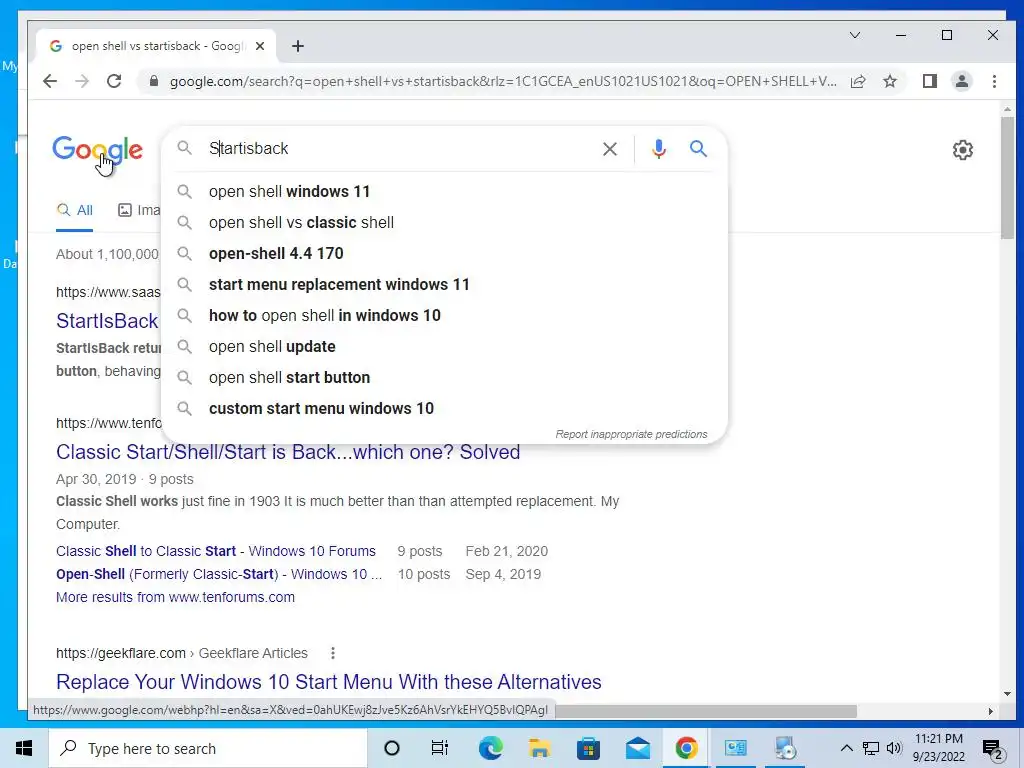This screenshot has width=1024, height=768.
Task: Open the taskbar clock showing 11:21 PM
Action: point(938,748)
